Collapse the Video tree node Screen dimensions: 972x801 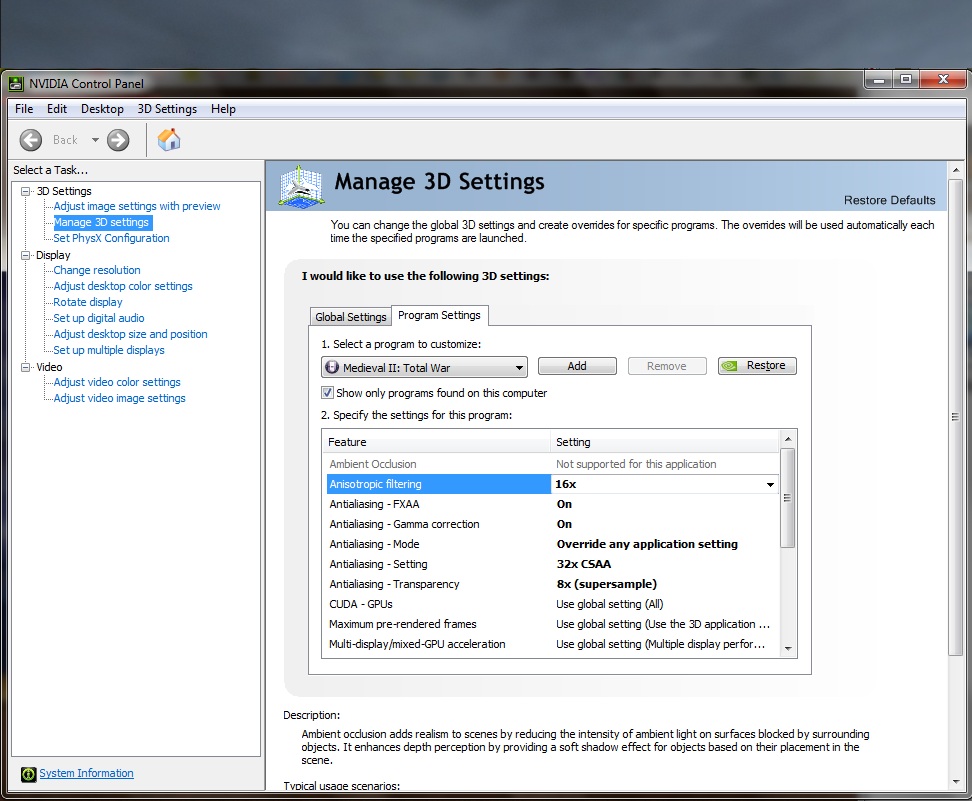click(x=25, y=367)
